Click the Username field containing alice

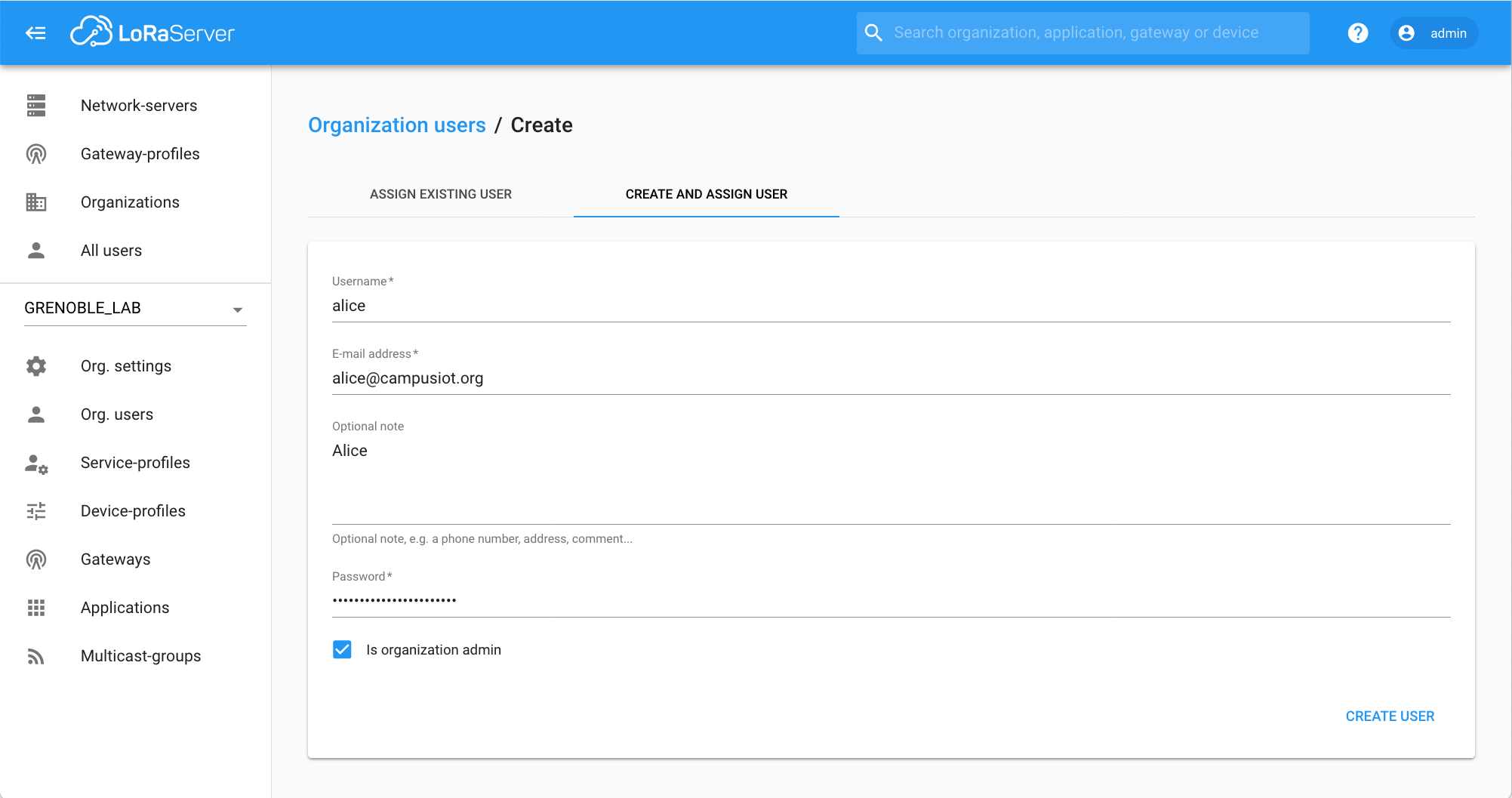(891, 306)
